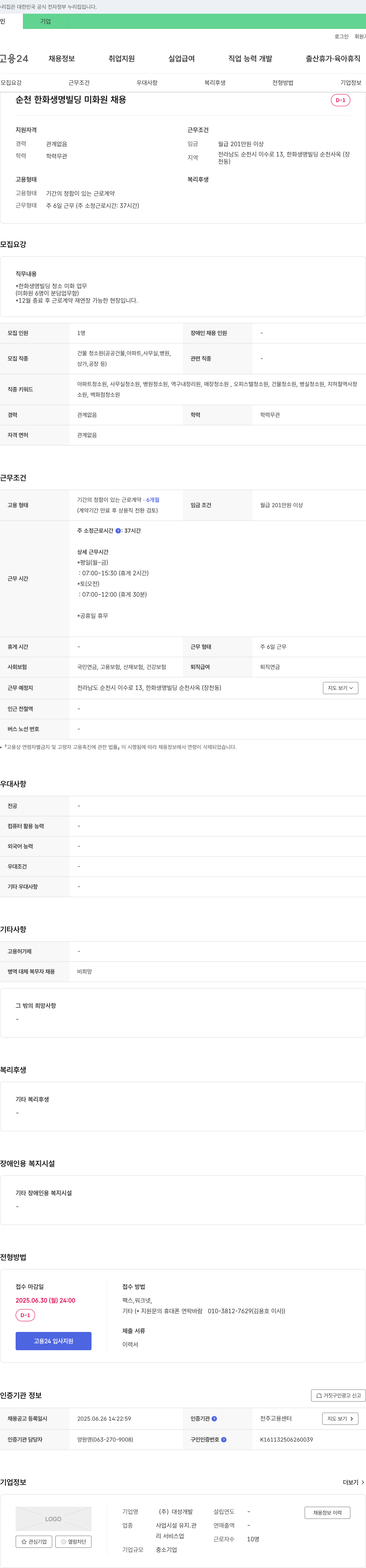Jump to the 모집요강 section tab
This screenshot has height=1568, width=366.
tap(11, 83)
